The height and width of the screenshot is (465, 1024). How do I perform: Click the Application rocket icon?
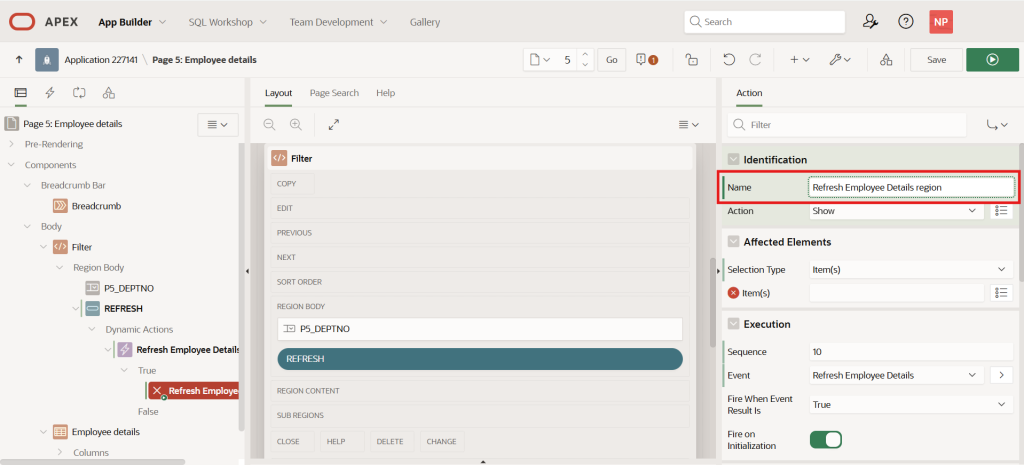click(47, 59)
